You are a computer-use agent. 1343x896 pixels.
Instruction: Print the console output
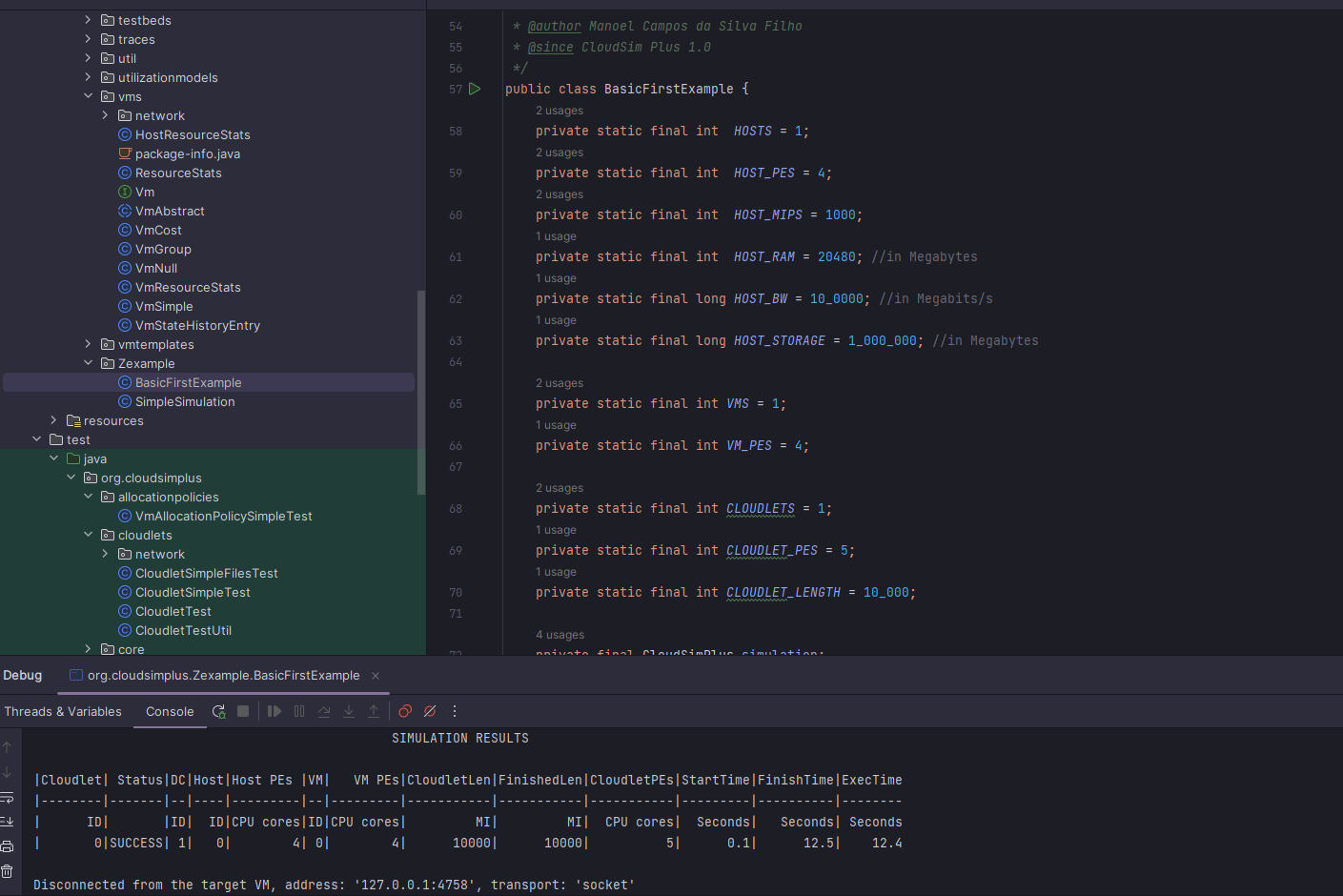(x=7, y=845)
